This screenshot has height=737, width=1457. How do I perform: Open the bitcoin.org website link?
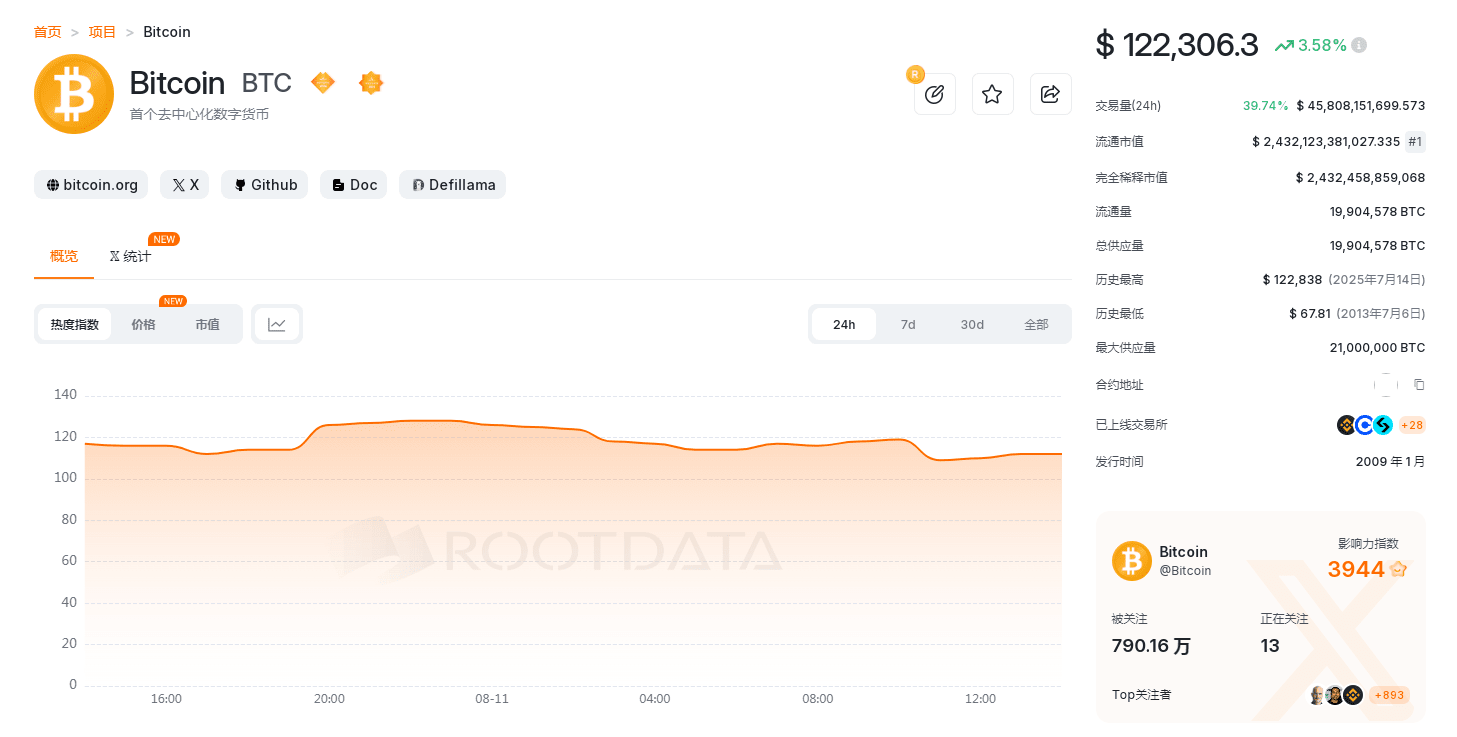point(91,185)
